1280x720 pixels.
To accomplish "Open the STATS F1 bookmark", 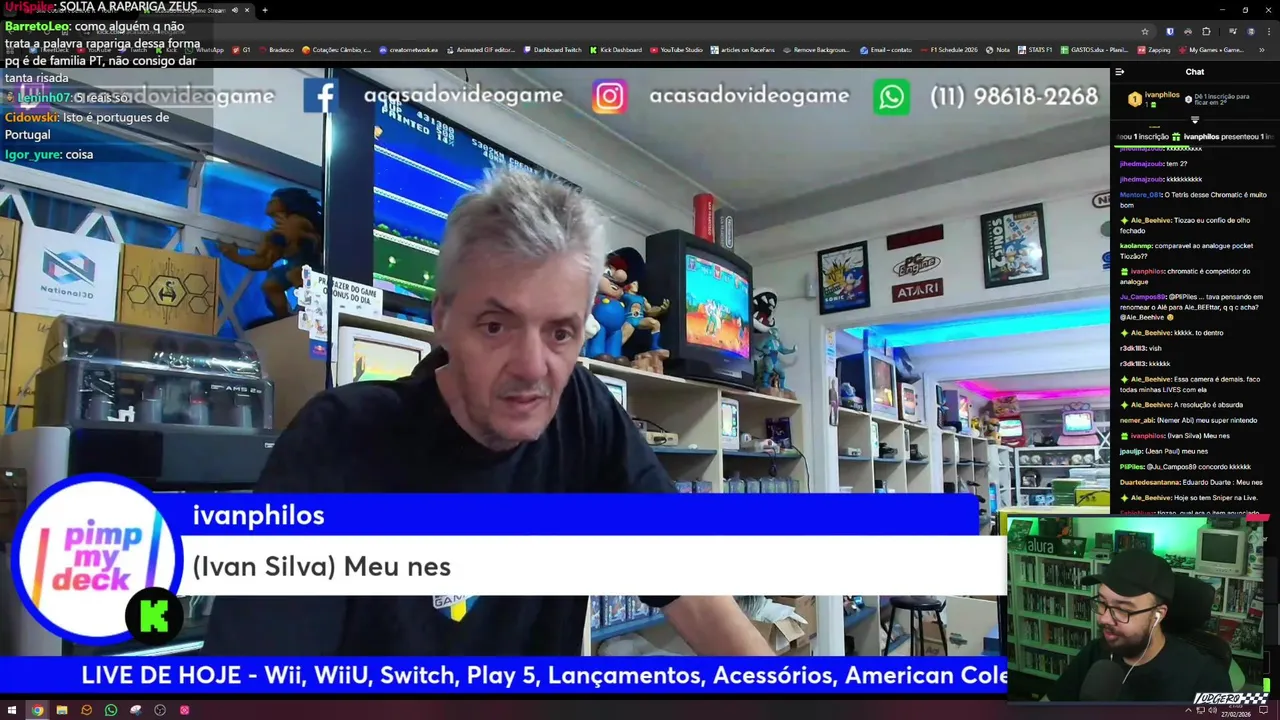I will pyautogui.click(x=1034, y=50).
